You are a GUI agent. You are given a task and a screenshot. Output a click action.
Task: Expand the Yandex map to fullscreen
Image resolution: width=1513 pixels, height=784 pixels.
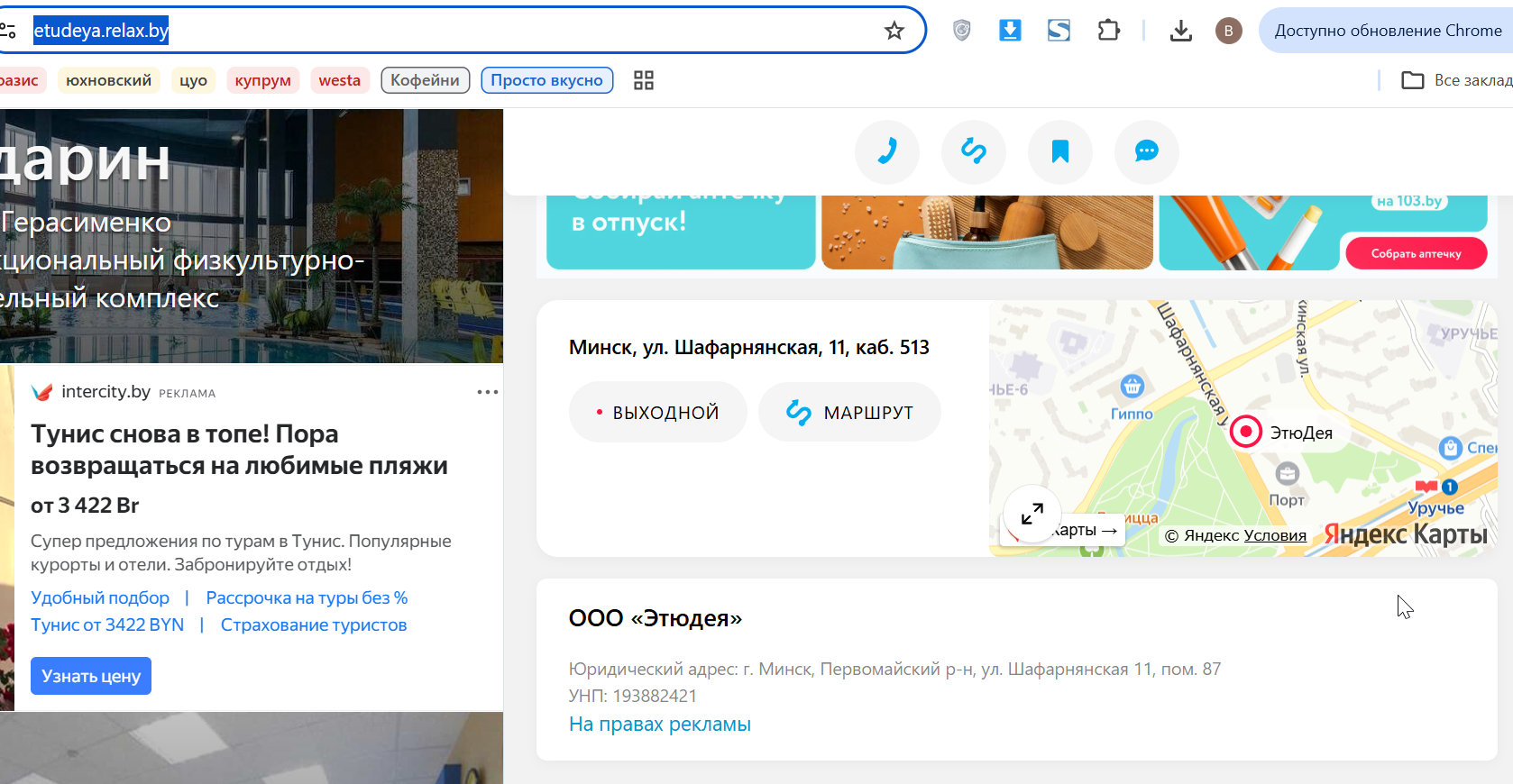coord(1032,514)
